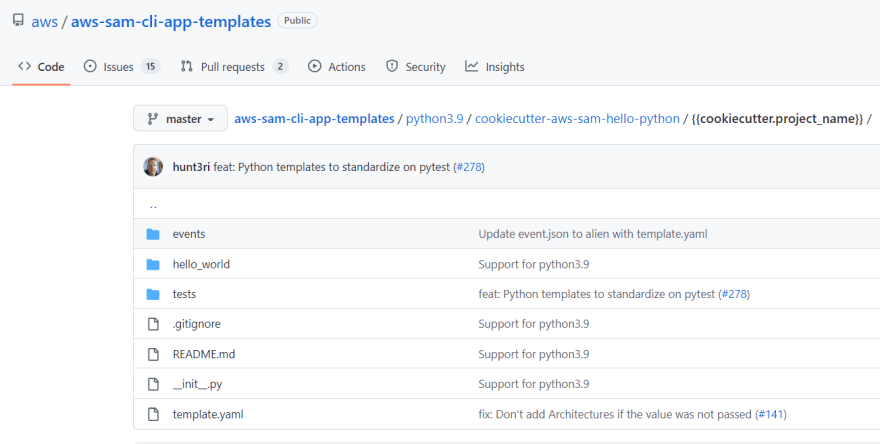Switch to the Code tab
This screenshot has height=444, width=880.
(41, 67)
